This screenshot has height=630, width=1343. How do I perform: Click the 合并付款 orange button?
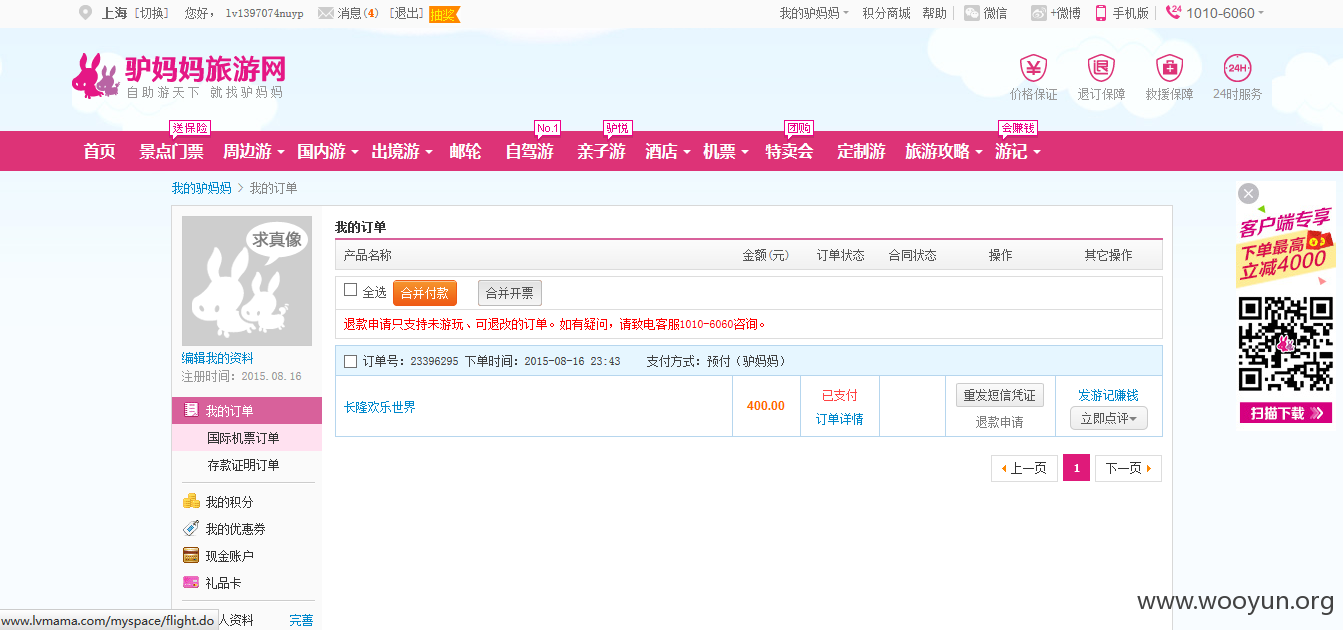425,293
